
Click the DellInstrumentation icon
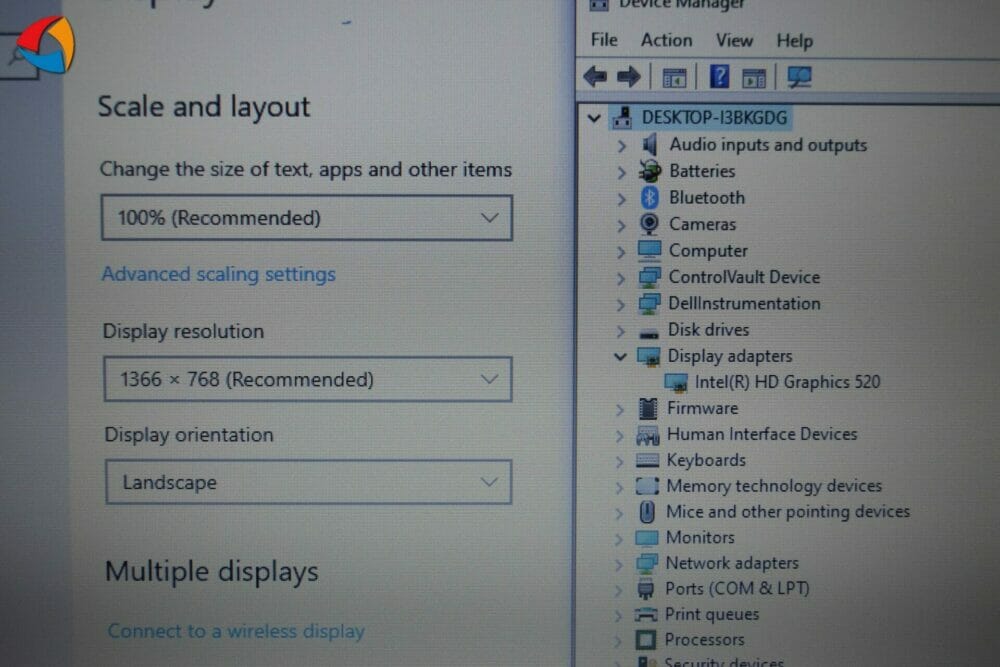coord(649,304)
